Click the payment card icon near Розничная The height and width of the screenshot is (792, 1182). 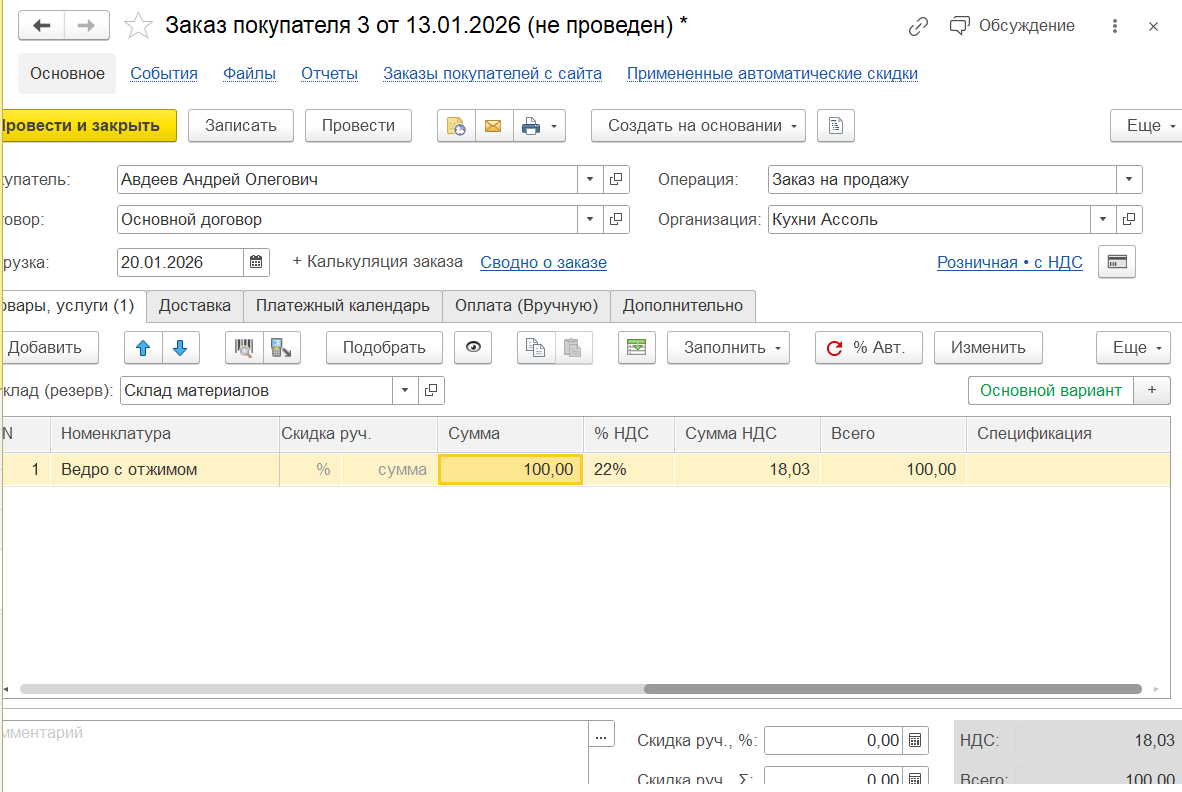pos(1117,262)
